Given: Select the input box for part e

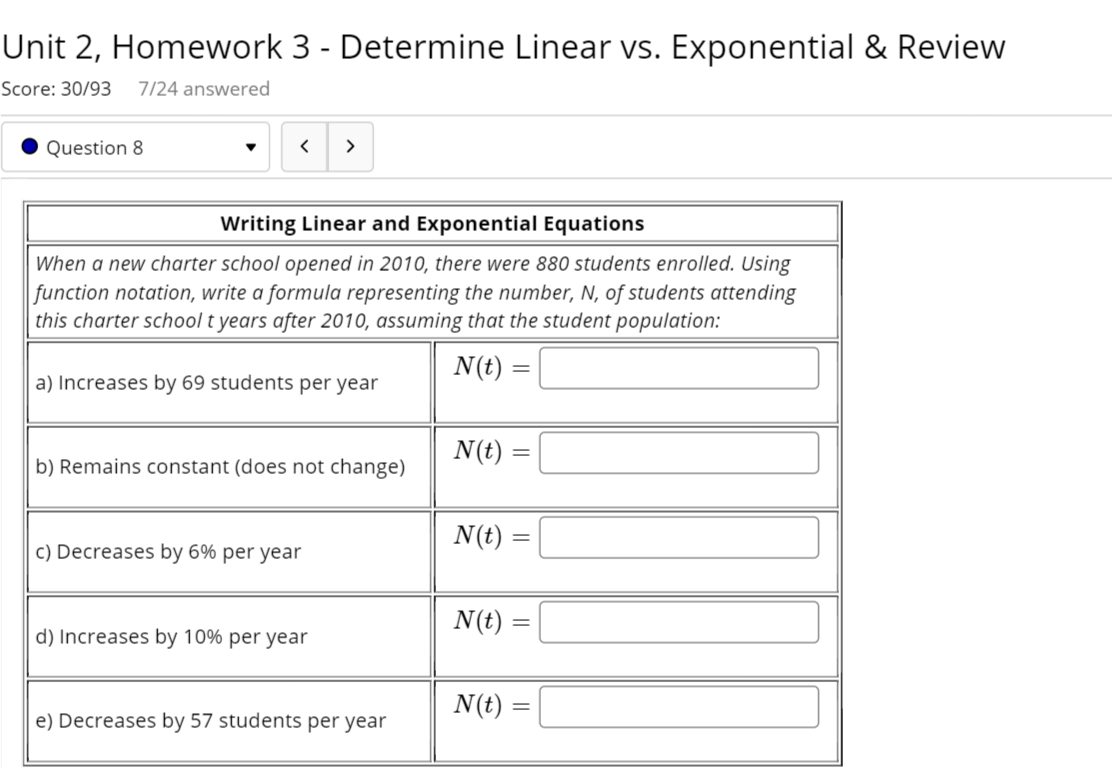Looking at the screenshot, I should pos(679,706).
